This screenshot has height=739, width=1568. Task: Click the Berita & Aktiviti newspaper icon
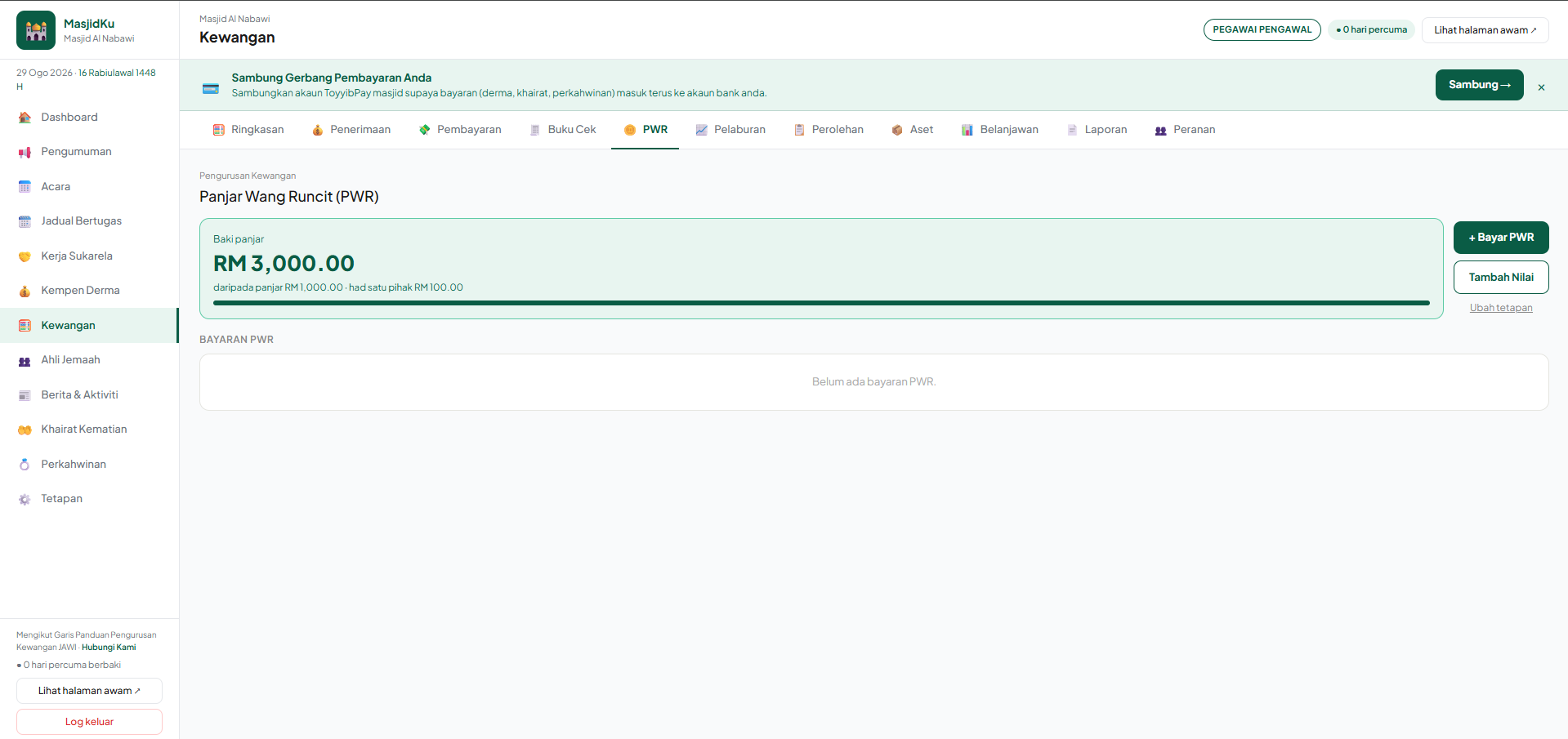click(25, 395)
